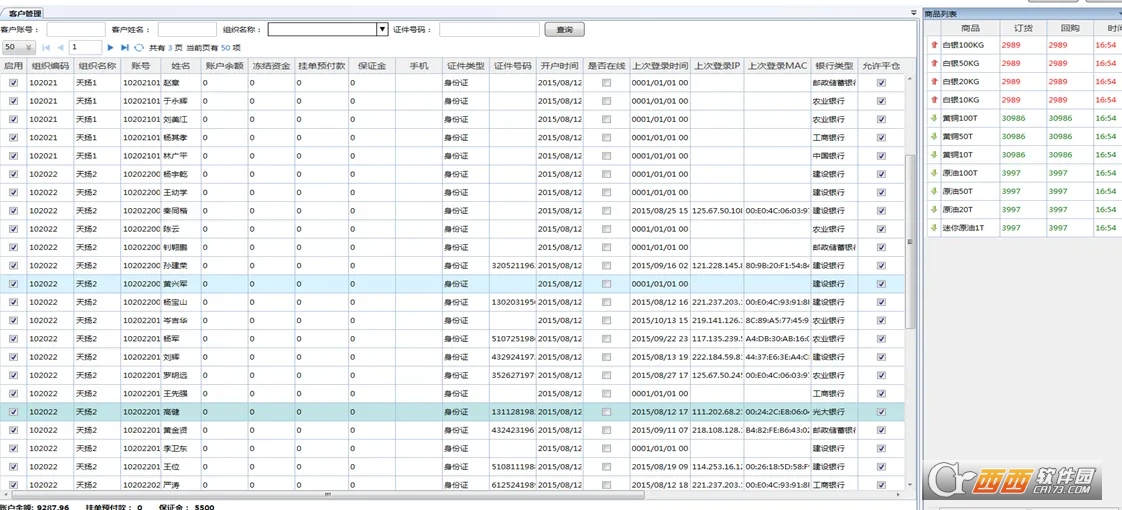The height and width of the screenshot is (510, 1122).
Task: Click the 查询 search button
Action: coord(565,30)
